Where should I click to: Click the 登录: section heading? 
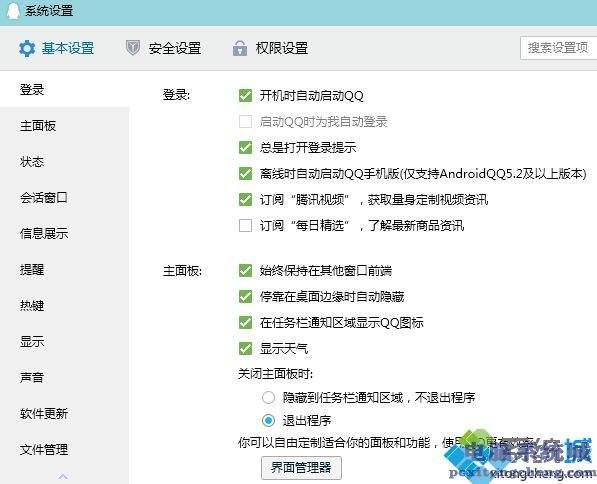coord(176,95)
